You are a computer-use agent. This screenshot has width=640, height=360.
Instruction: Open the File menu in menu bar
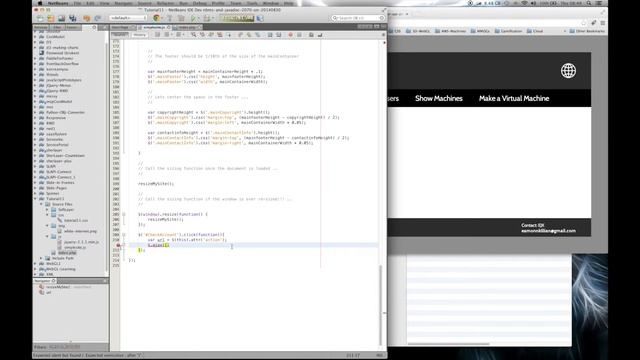pos(77,3)
